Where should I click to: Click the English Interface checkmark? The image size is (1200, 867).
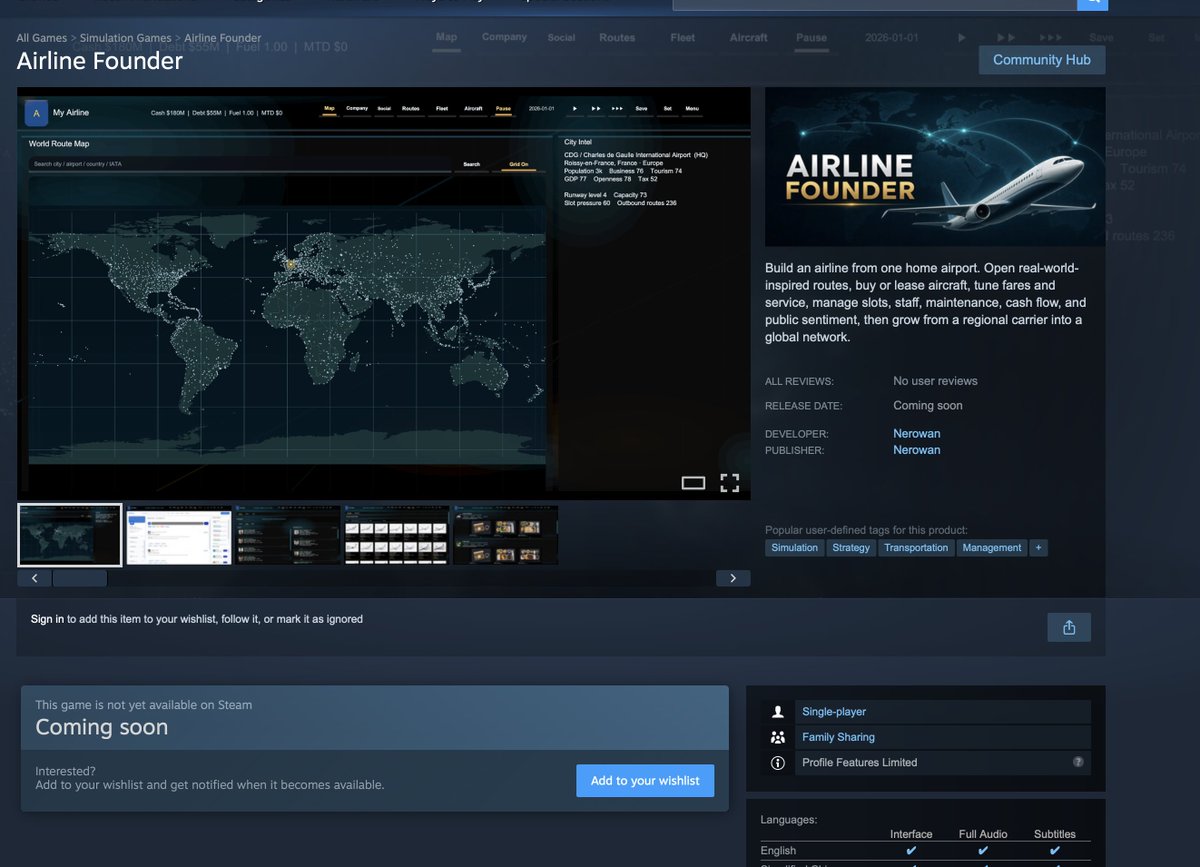click(x=911, y=851)
